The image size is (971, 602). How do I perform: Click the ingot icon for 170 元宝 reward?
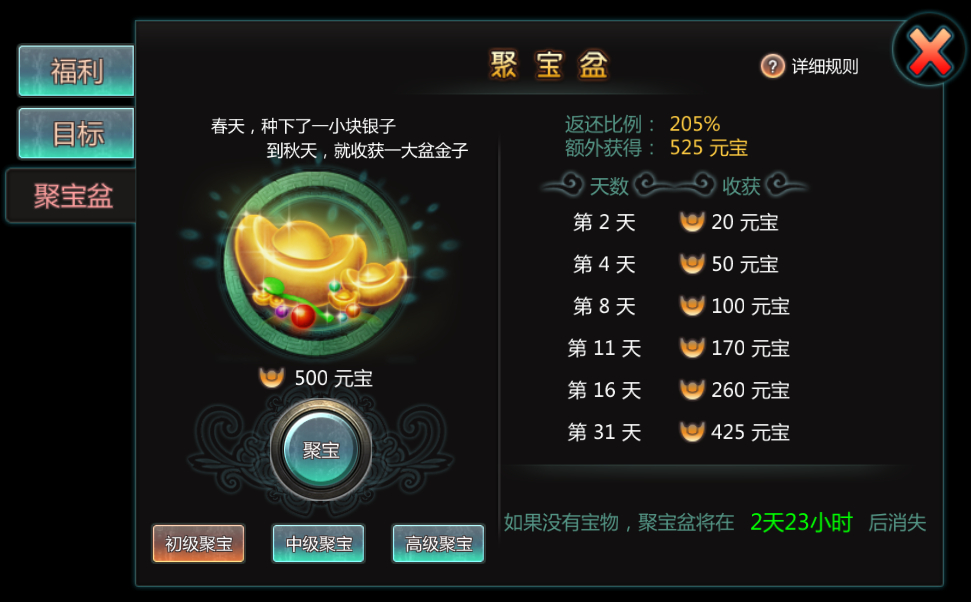692,348
